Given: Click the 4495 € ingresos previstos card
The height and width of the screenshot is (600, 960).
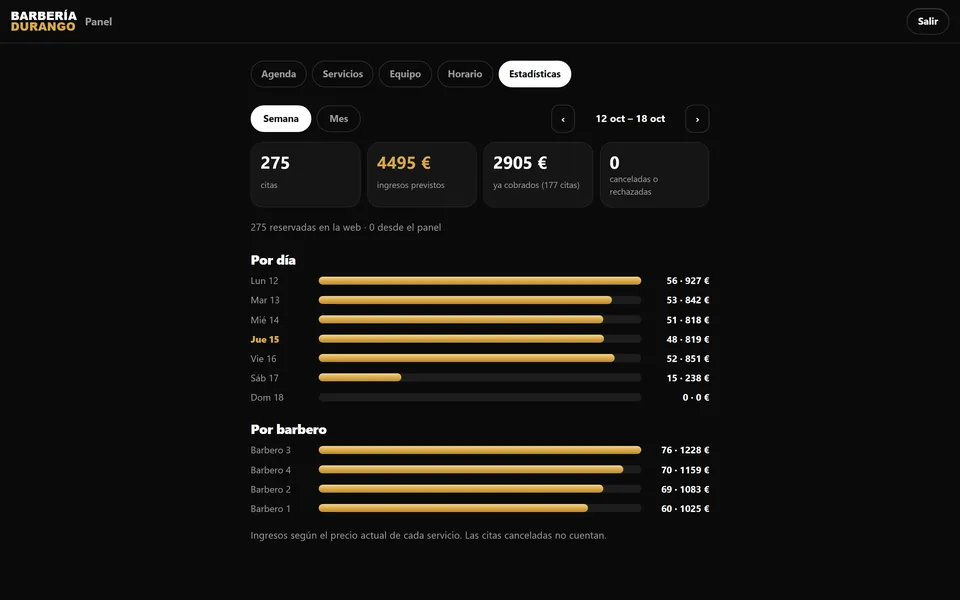Looking at the screenshot, I should tap(422, 174).
